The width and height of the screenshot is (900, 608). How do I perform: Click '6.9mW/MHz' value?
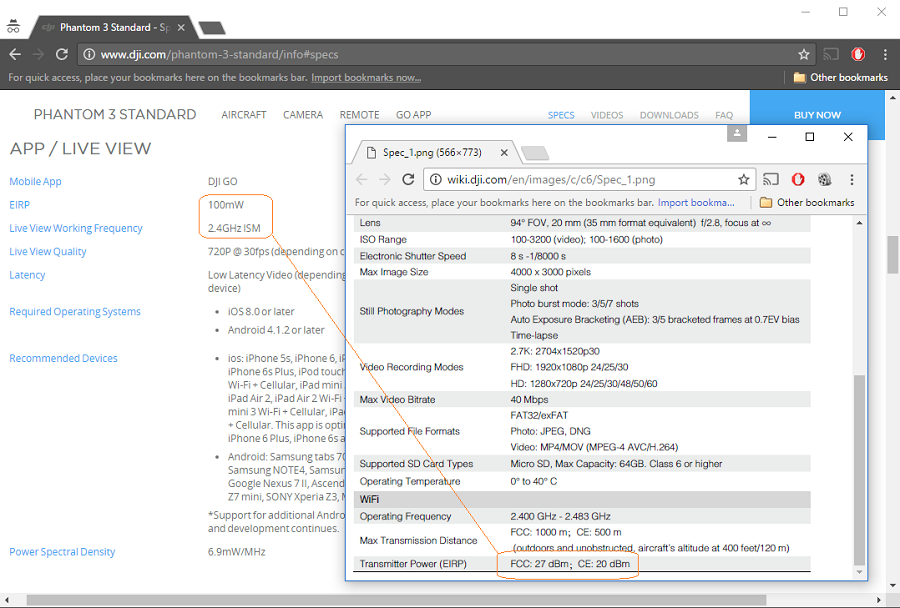pyautogui.click(x=236, y=552)
